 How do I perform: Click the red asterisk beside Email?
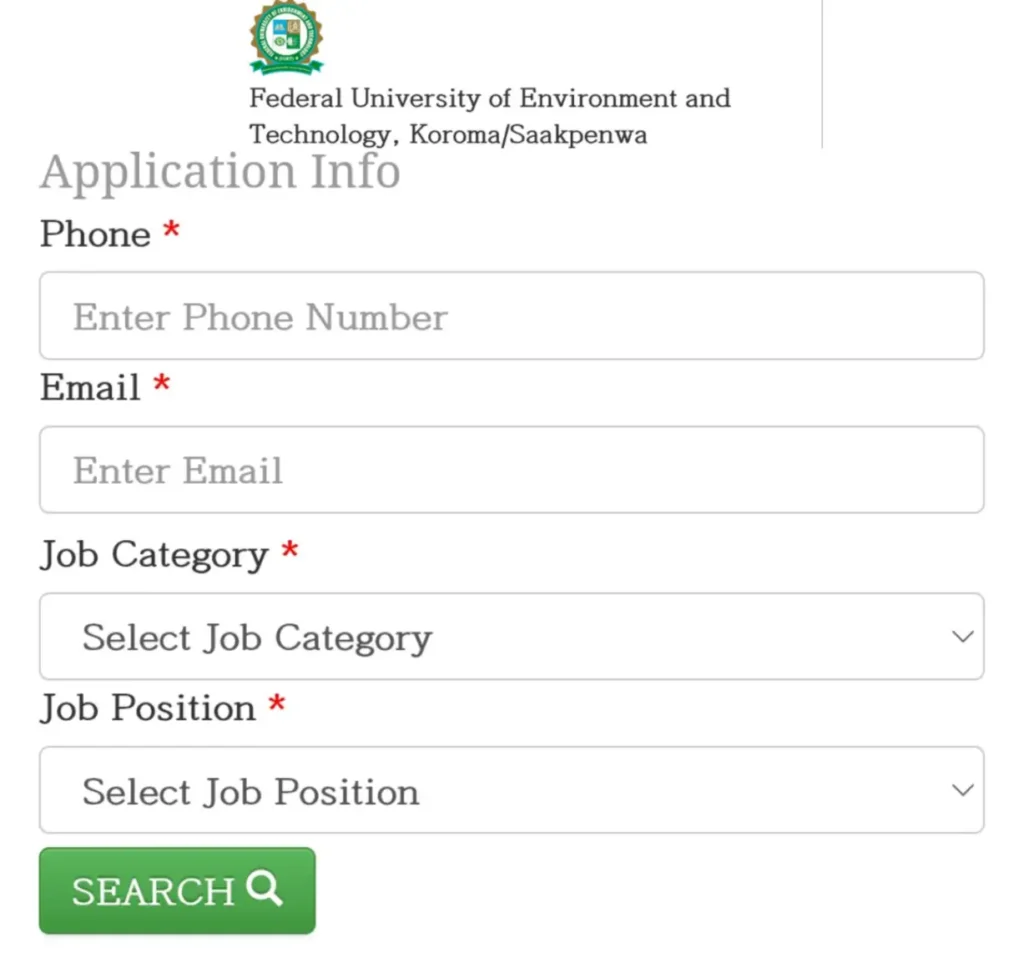[x=161, y=385]
